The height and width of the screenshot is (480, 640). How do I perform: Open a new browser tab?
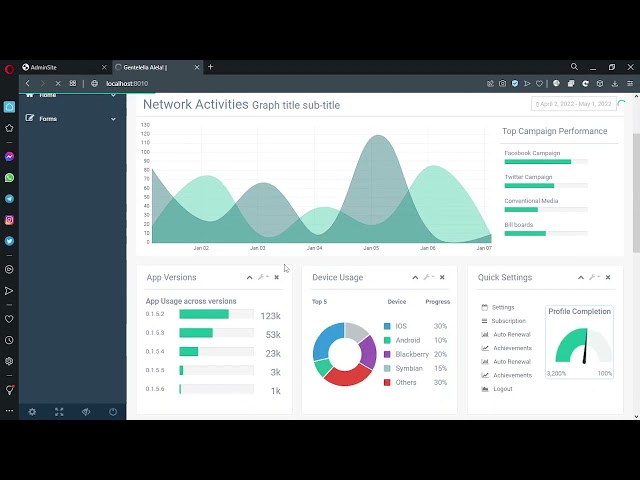(210, 67)
